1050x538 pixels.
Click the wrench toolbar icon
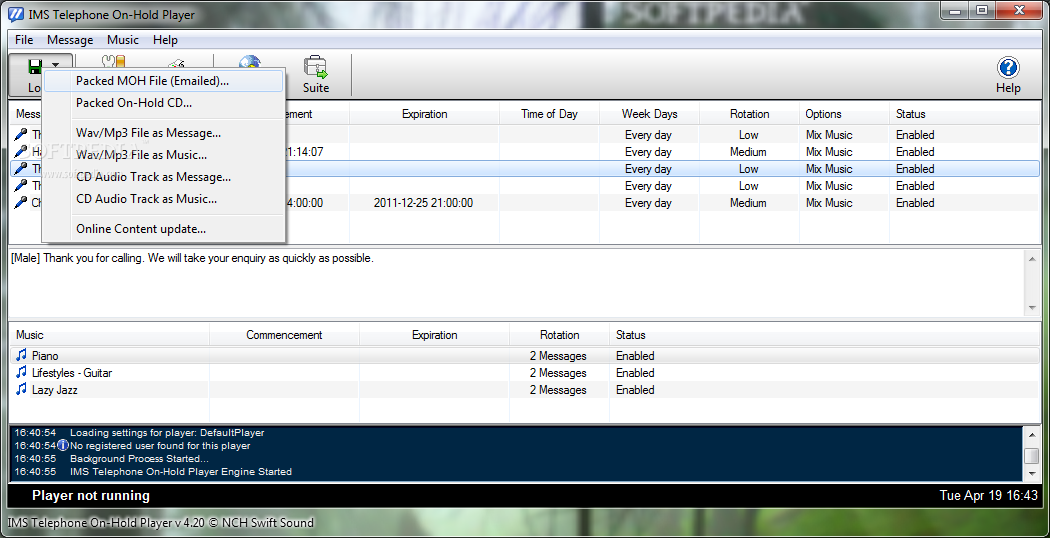click(113, 63)
